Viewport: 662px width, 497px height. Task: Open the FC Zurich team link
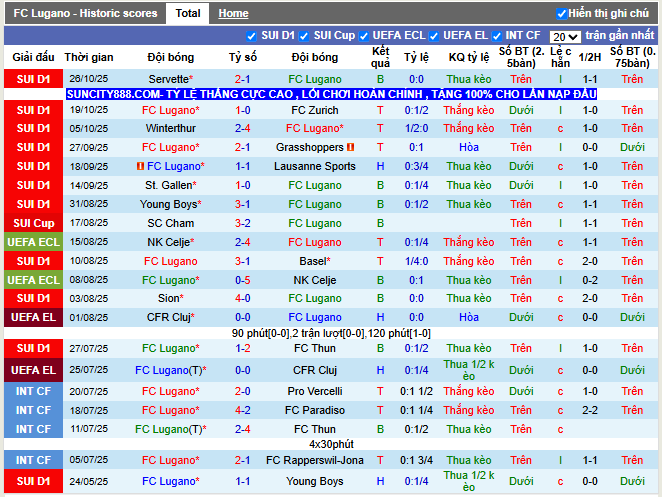[x=314, y=110]
